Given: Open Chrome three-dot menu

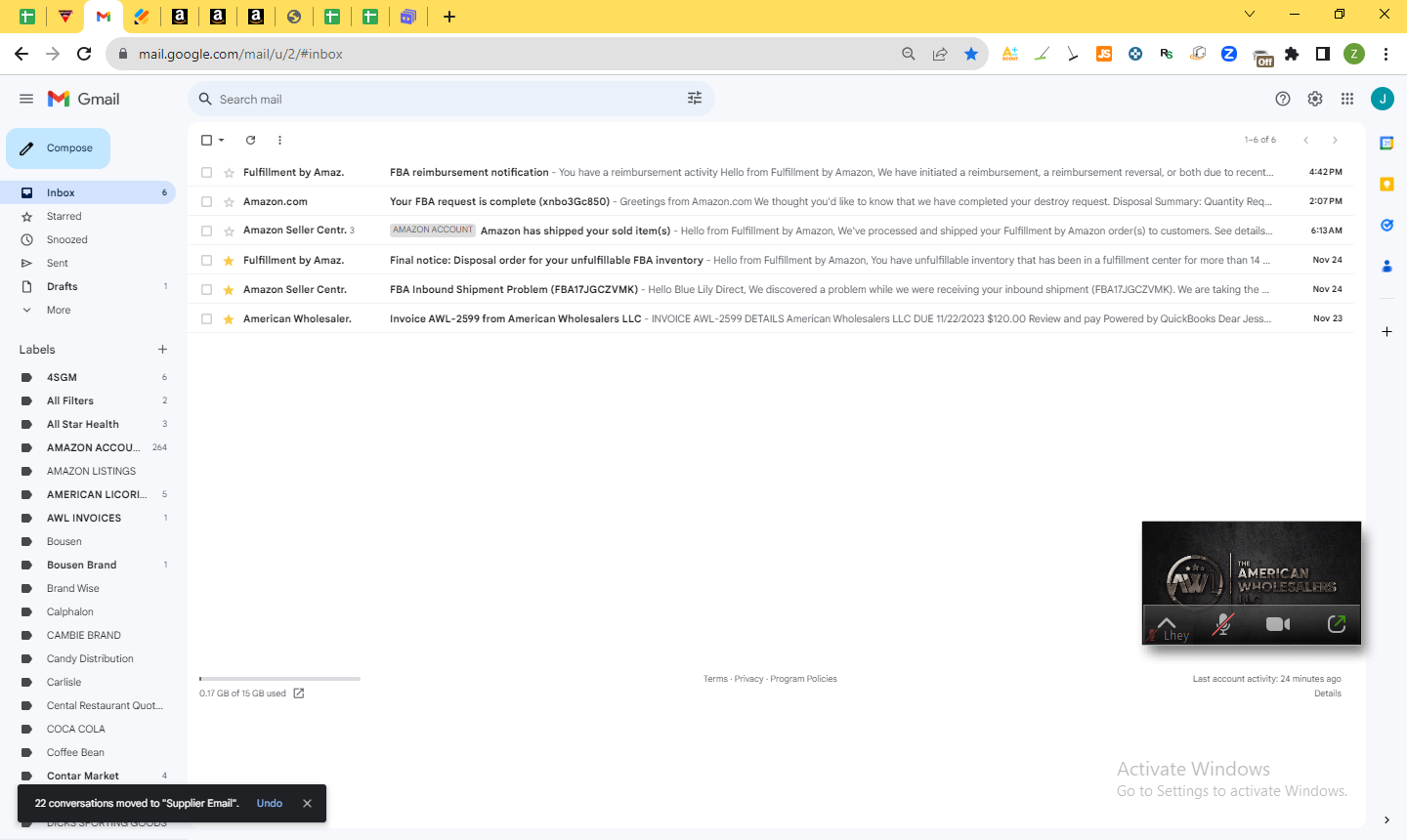Looking at the screenshot, I should [x=1386, y=54].
